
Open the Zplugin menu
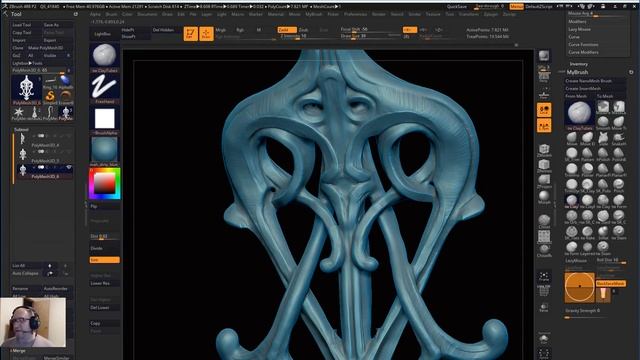tap(491, 14)
